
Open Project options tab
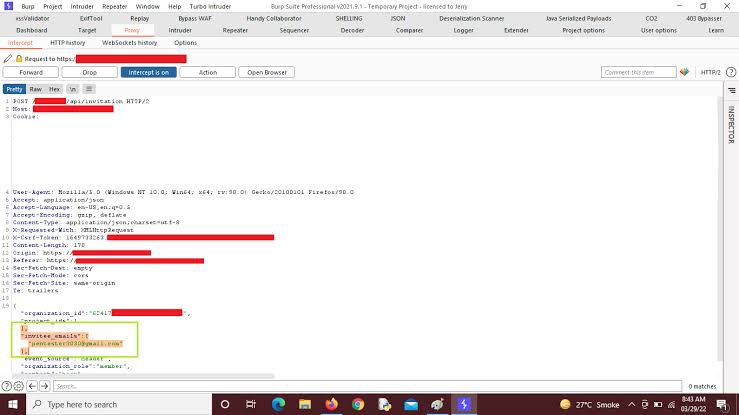tap(583, 30)
